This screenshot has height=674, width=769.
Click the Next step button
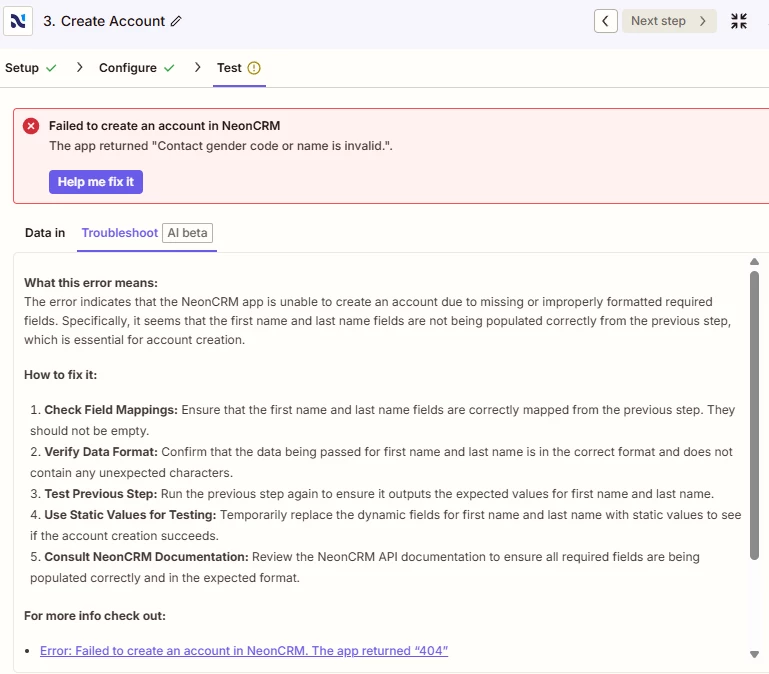669,21
